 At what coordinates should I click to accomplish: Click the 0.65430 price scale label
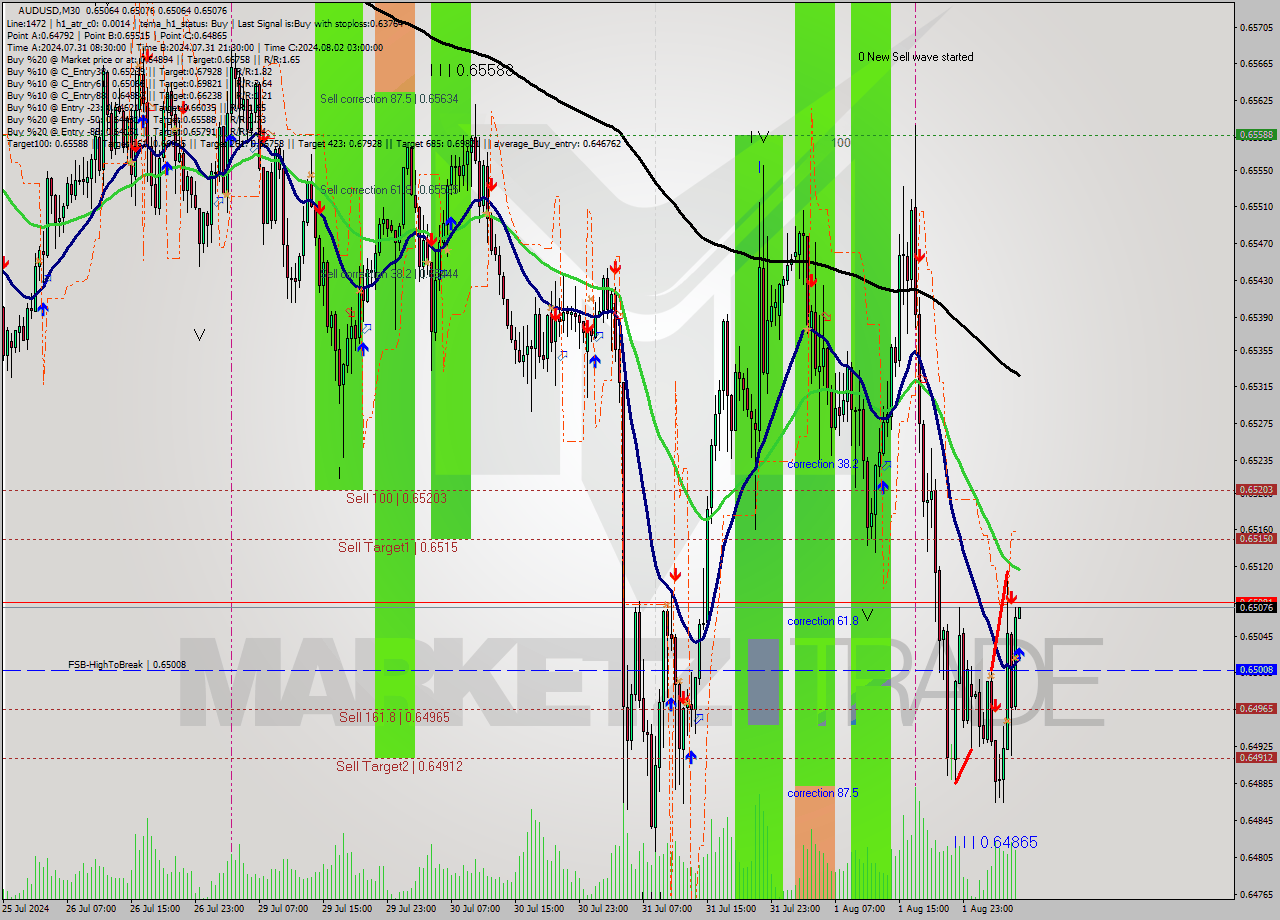pos(1256,281)
